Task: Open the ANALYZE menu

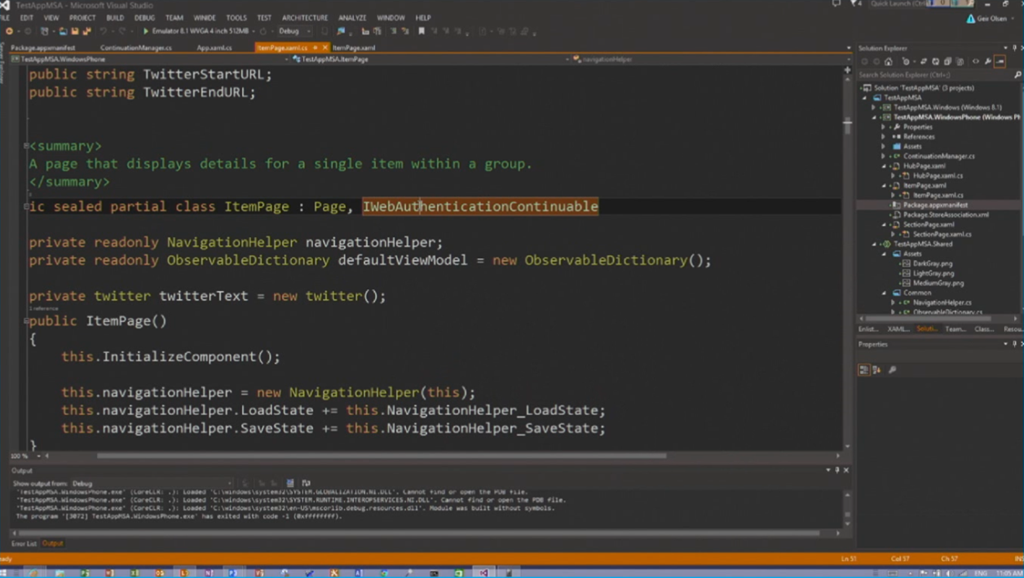Action: click(x=352, y=18)
